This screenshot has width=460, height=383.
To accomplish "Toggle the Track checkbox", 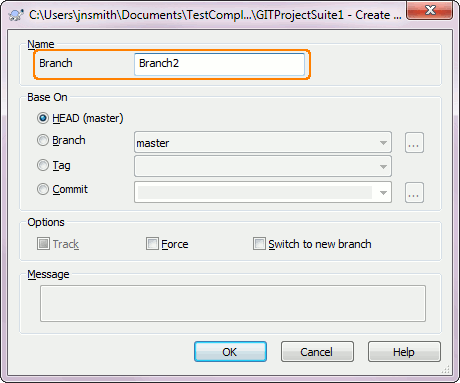I will pos(43,244).
